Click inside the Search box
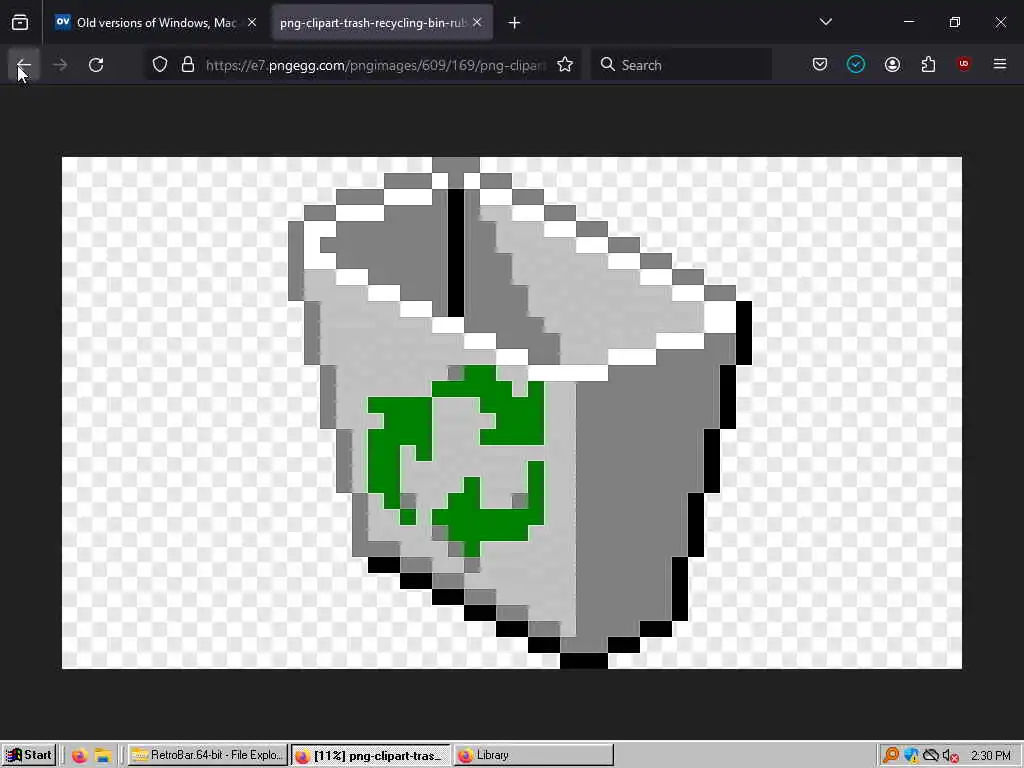The height and width of the screenshot is (768, 1024). pos(682,65)
